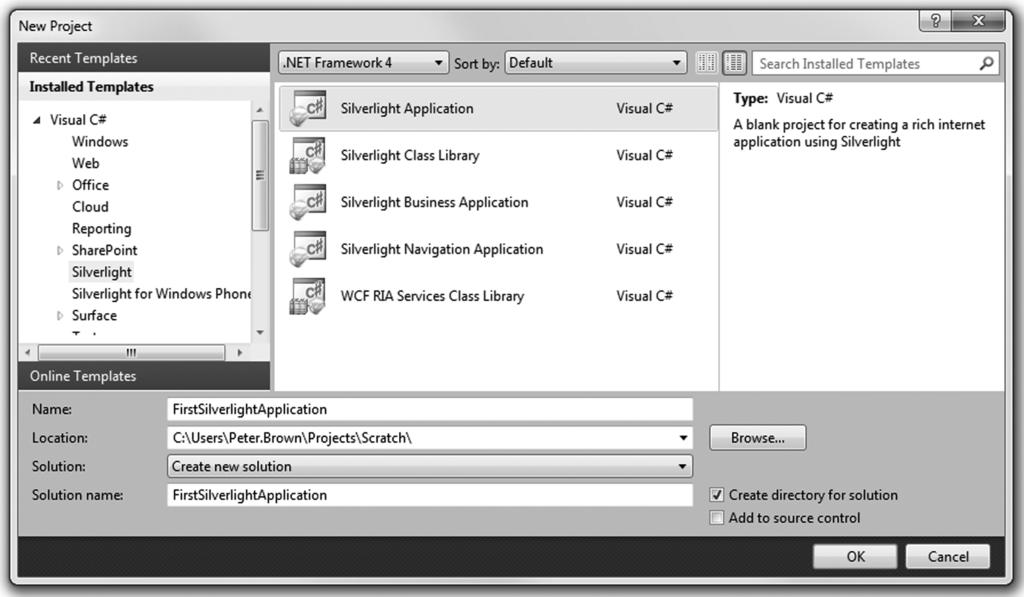Screen dimensions: 1024x597
Task: Open the Sort by Default dropdown
Action: (596, 63)
